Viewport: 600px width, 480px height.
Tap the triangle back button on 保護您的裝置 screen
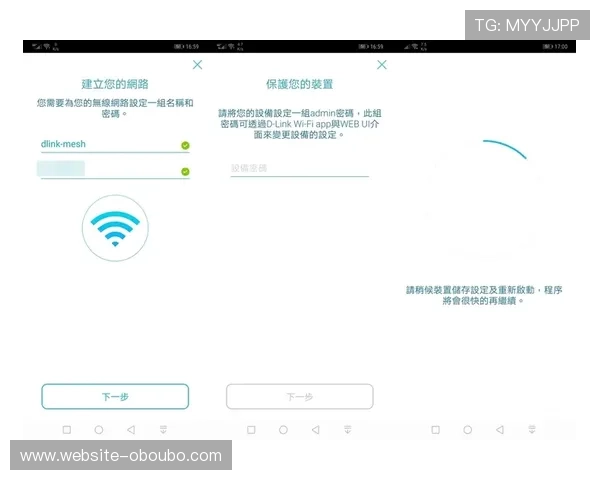click(x=315, y=430)
